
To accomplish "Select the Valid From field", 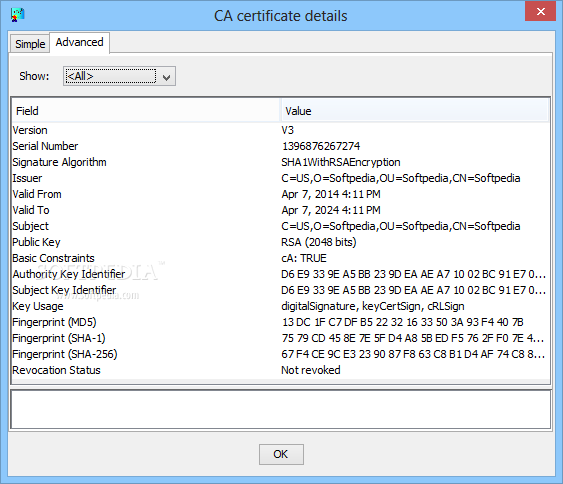I will point(37,194).
